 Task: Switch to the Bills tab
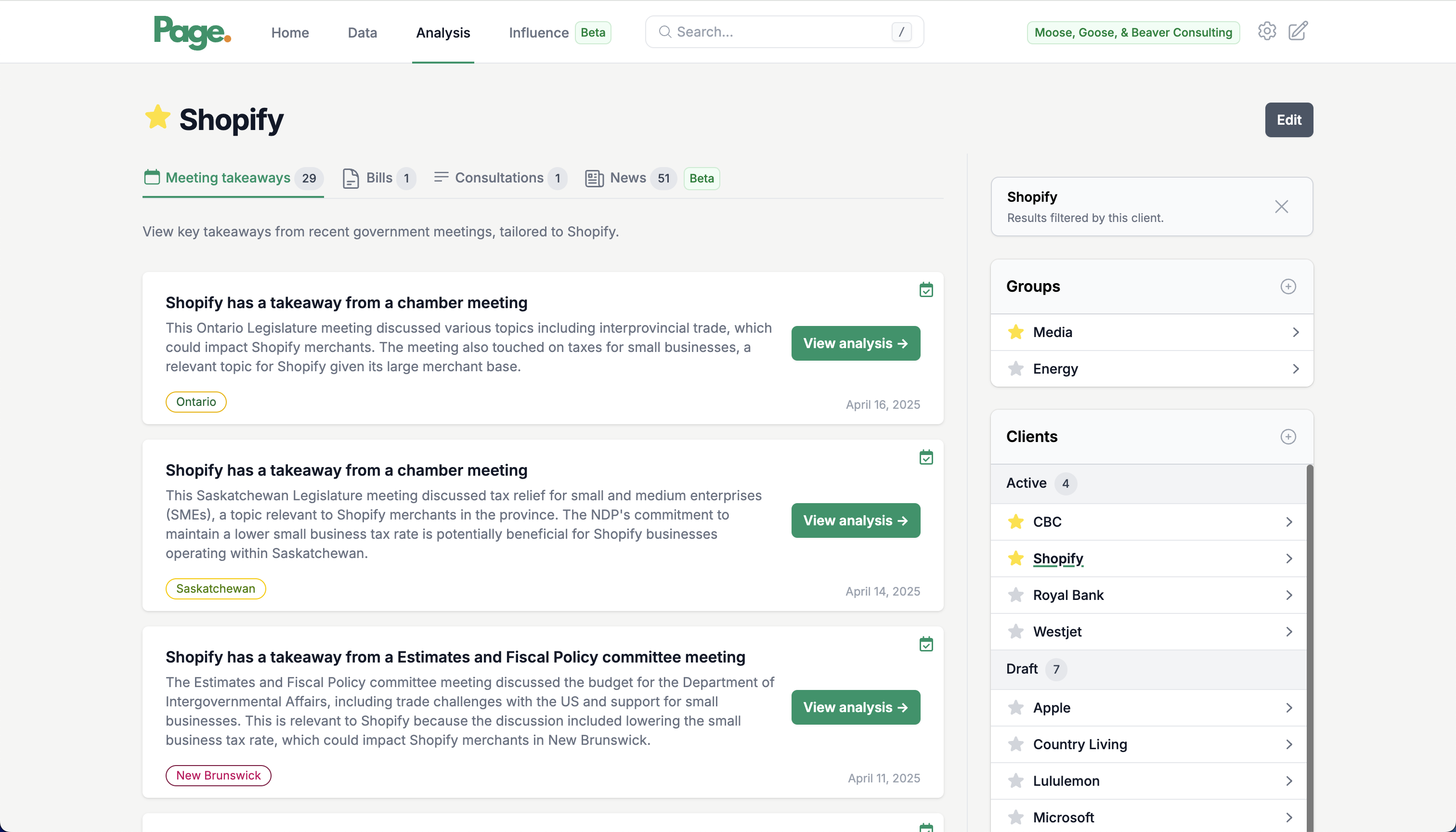pyautogui.click(x=379, y=178)
